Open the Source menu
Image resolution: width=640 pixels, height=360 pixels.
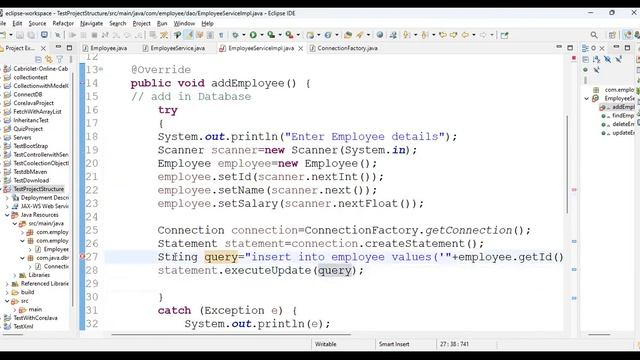pos(37,24)
